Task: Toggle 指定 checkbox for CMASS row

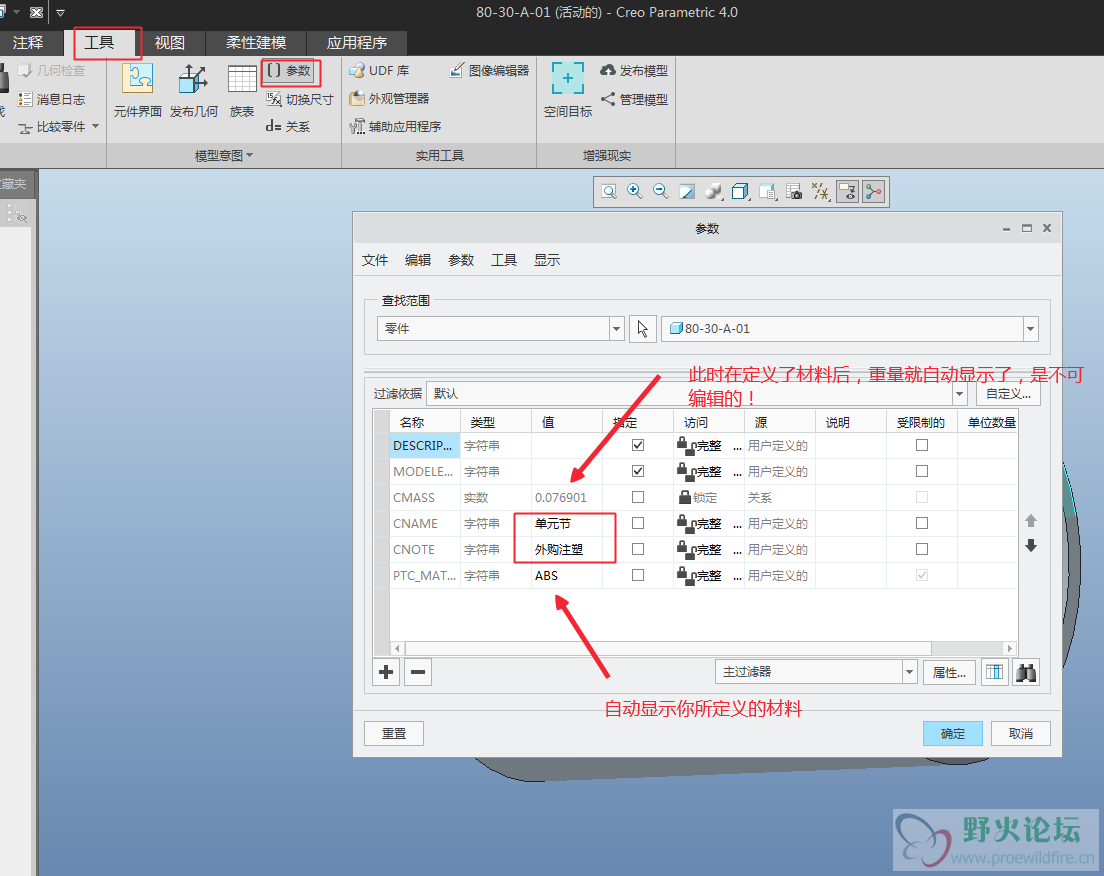Action: [x=638, y=497]
